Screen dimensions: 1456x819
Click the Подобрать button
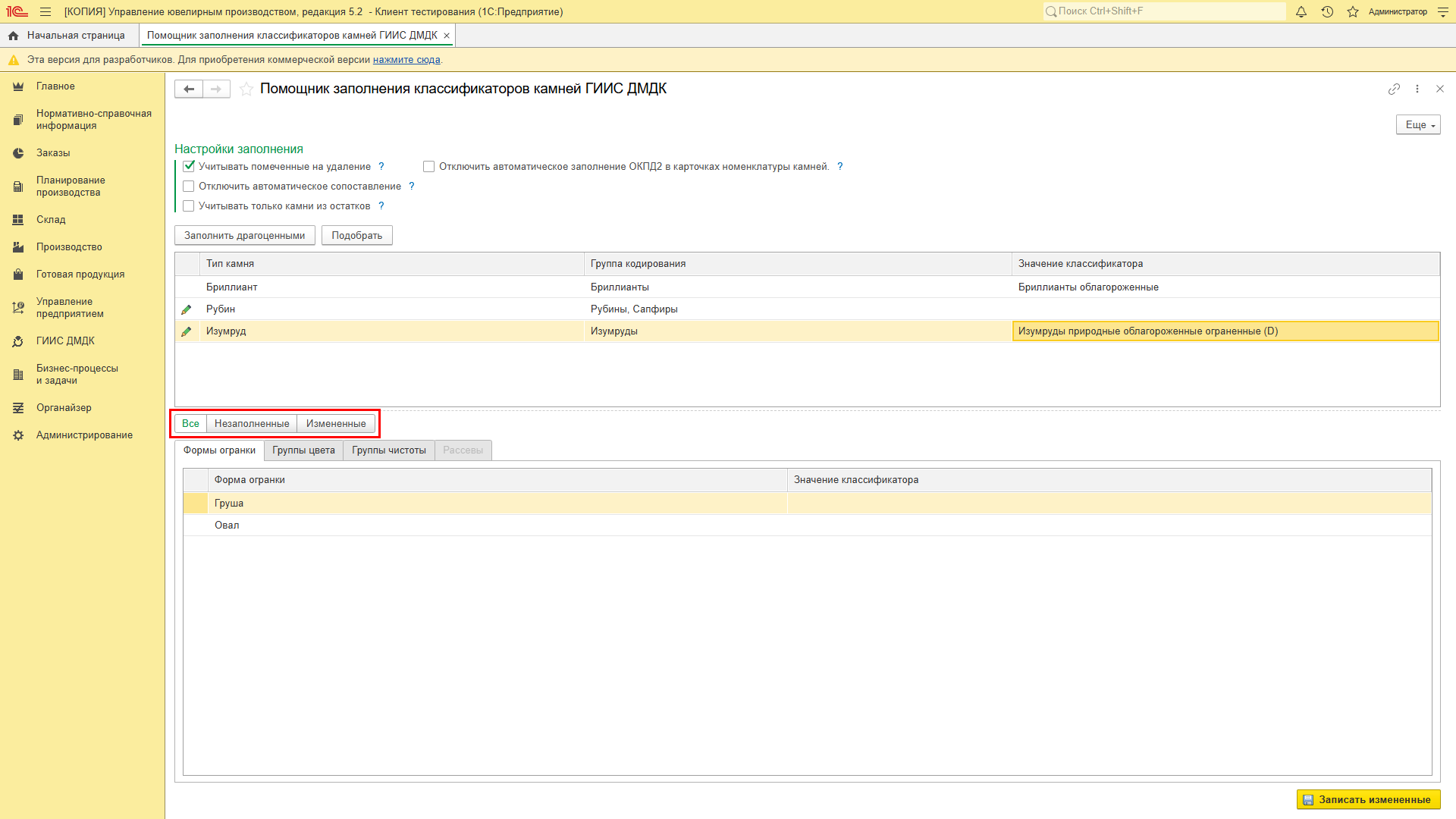(x=356, y=236)
